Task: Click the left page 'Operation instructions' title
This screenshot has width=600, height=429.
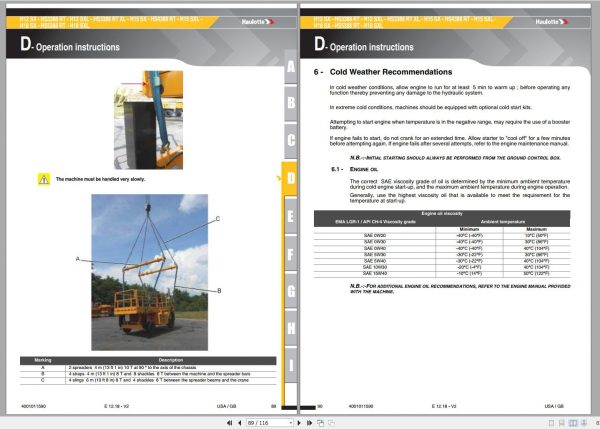Action: (78, 47)
